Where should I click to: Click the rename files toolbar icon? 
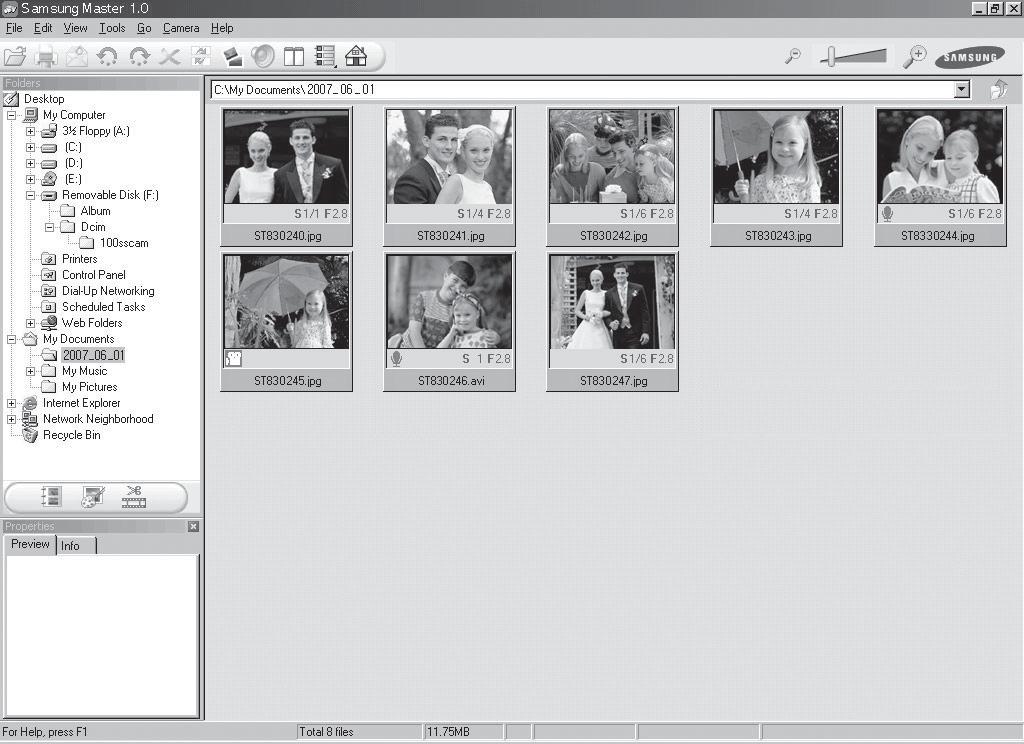(x=201, y=57)
